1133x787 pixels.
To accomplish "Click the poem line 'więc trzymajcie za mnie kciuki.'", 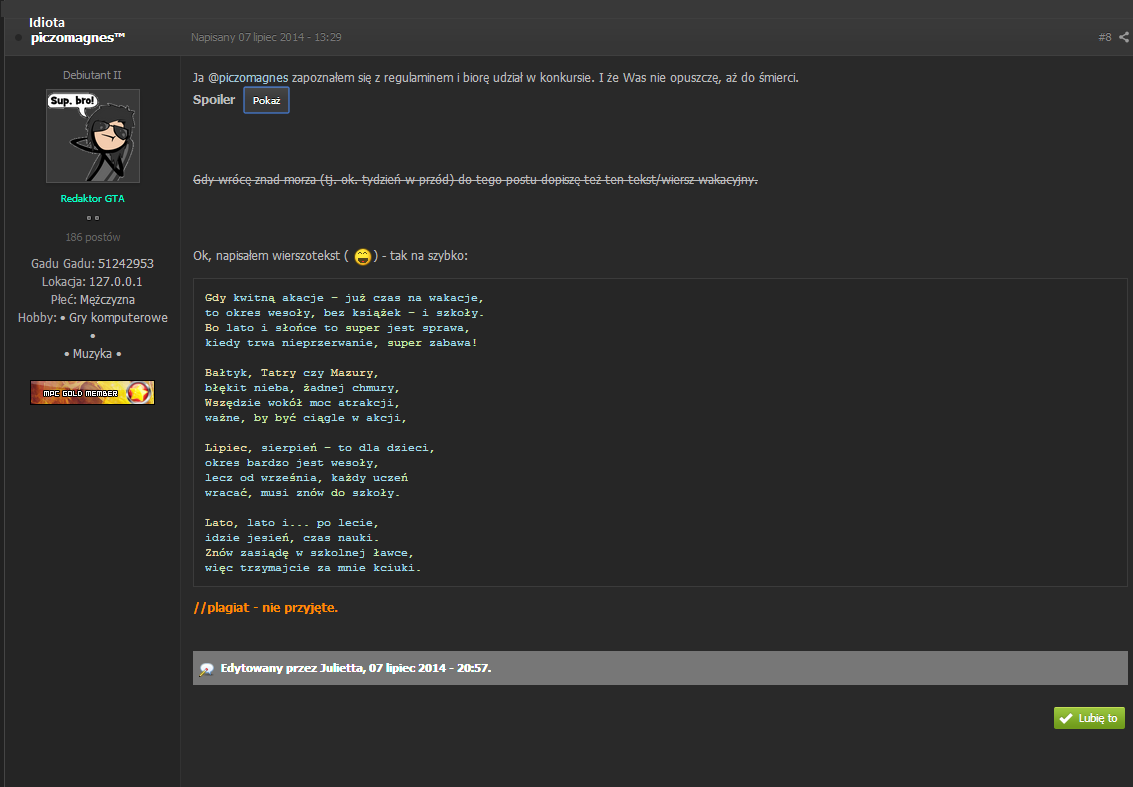I will point(313,568).
